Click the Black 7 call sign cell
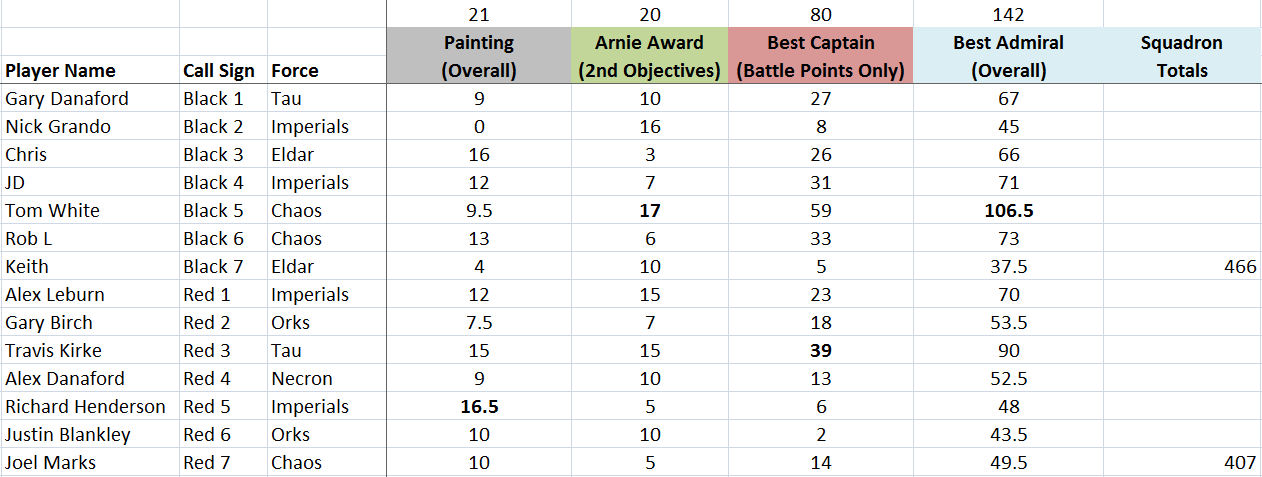1262x477 pixels. pyautogui.click(x=213, y=266)
